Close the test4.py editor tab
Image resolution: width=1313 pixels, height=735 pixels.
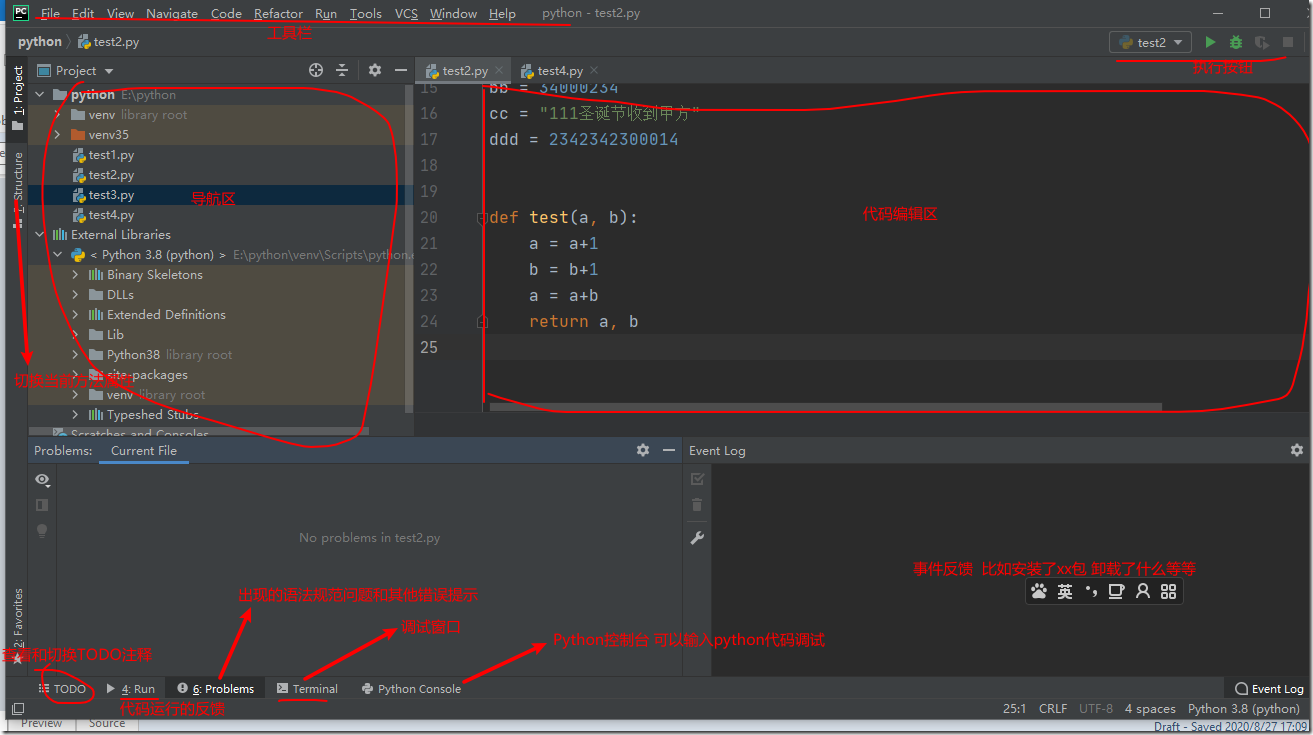[594, 71]
